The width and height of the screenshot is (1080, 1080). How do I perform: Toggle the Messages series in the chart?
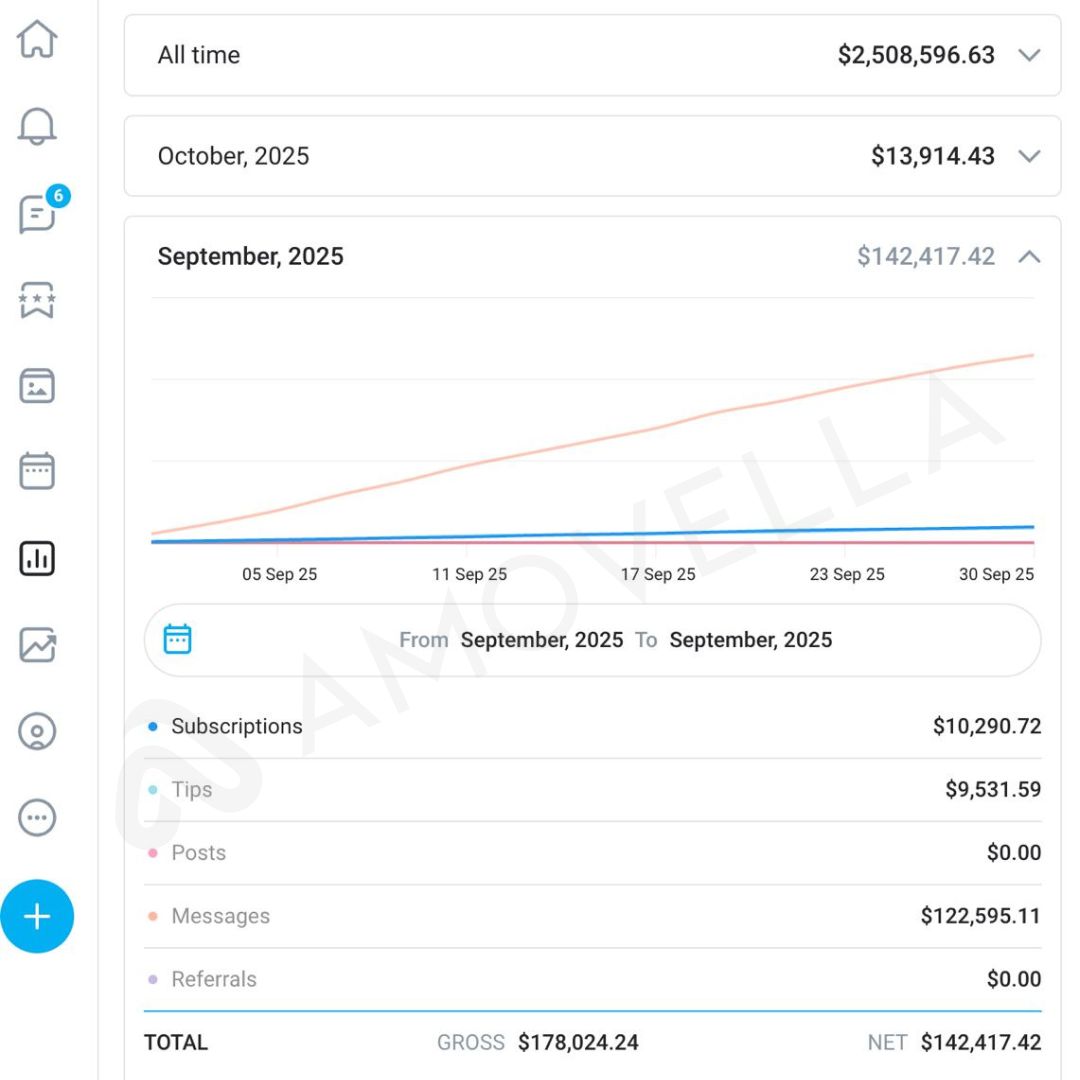[x=220, y=916]
